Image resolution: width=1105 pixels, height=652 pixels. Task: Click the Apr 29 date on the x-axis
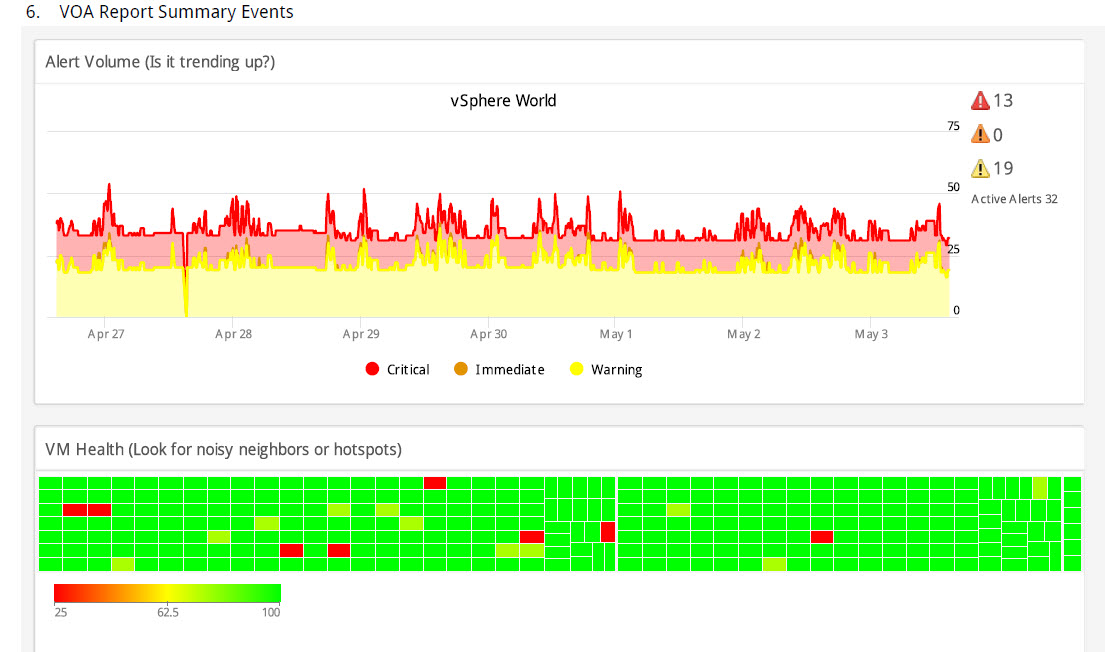click(x=361, y=335)
